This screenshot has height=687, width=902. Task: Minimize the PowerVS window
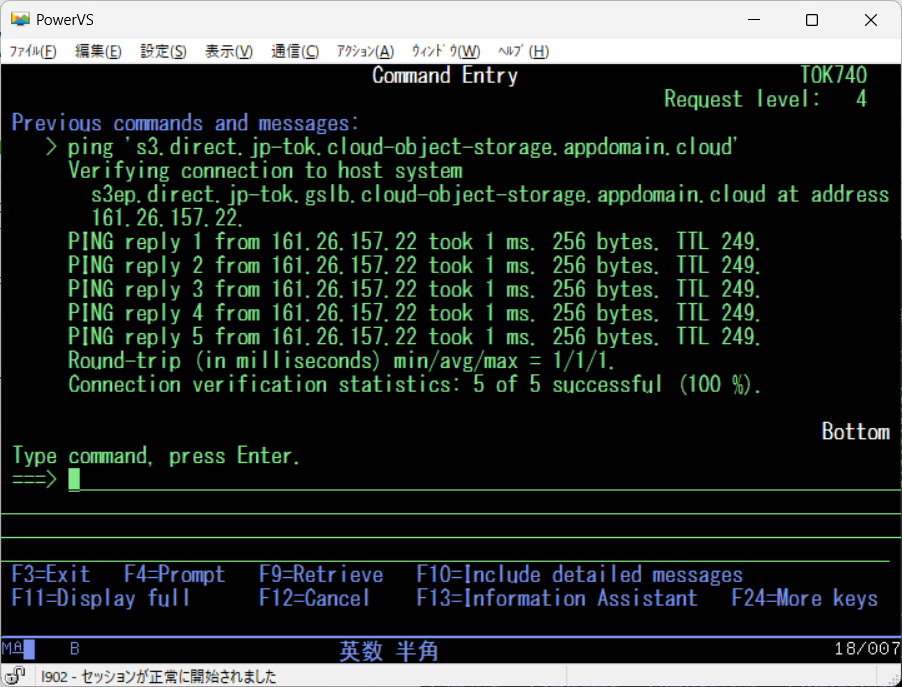tap(754, 20)
